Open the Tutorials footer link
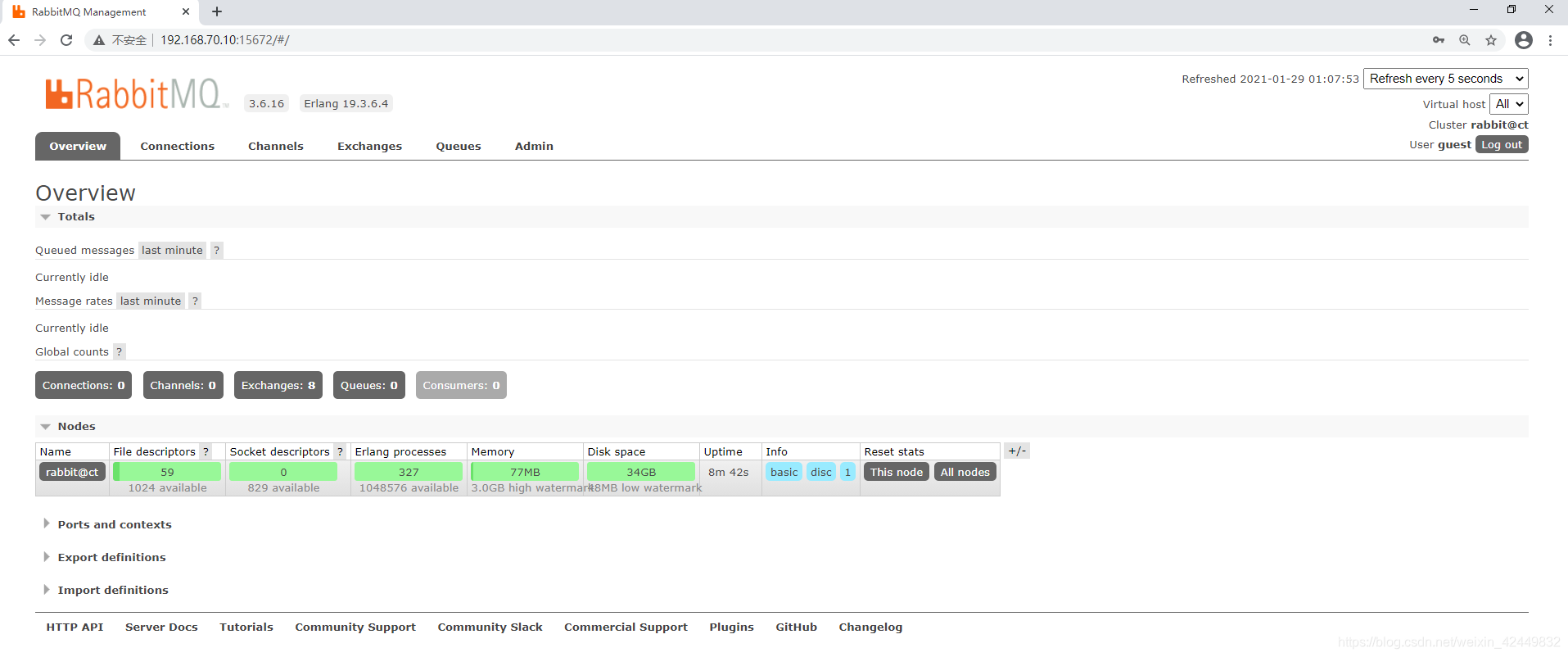Screen dimensions: 1568x657 246,628
